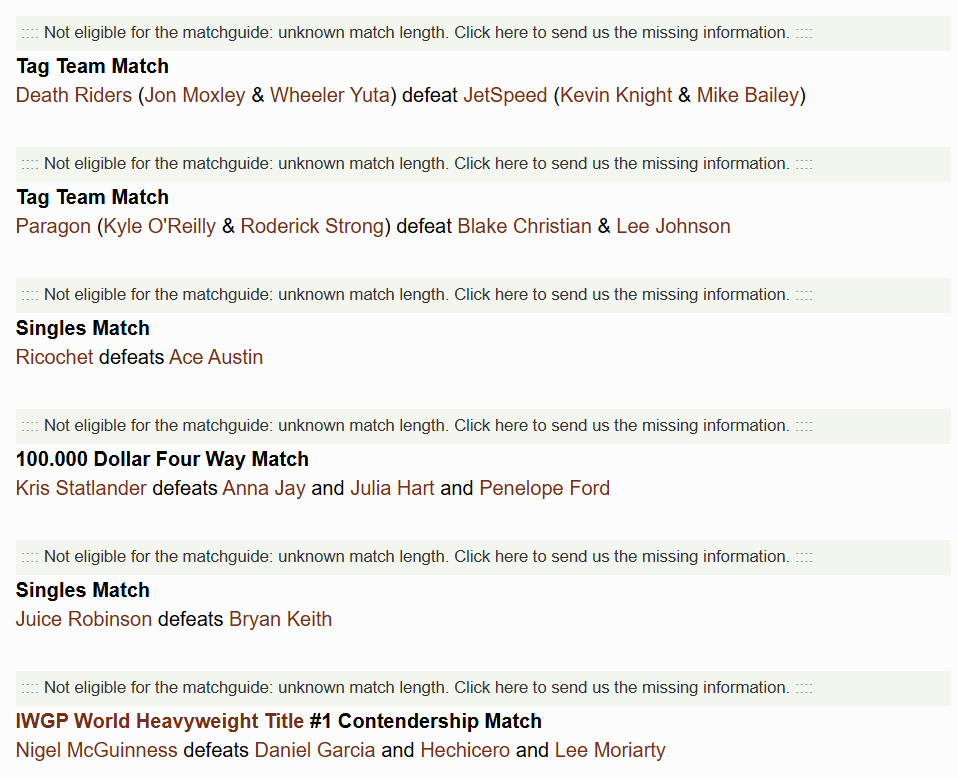Image resolution: width=958 pixels, height=778 pixels.
Task: Open Kyle O'Reilly's wrestler page
Action: [x=160, y=226]
